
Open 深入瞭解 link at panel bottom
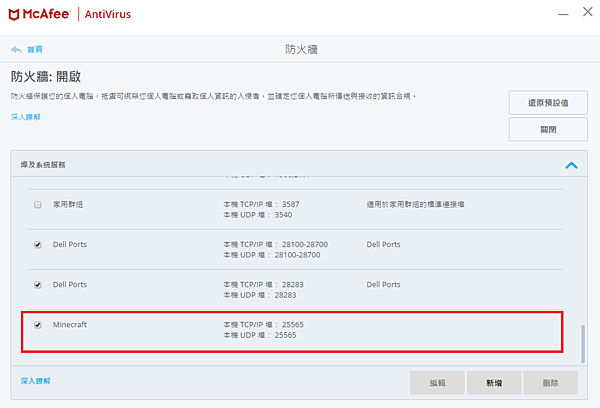(x=36, y=381)
